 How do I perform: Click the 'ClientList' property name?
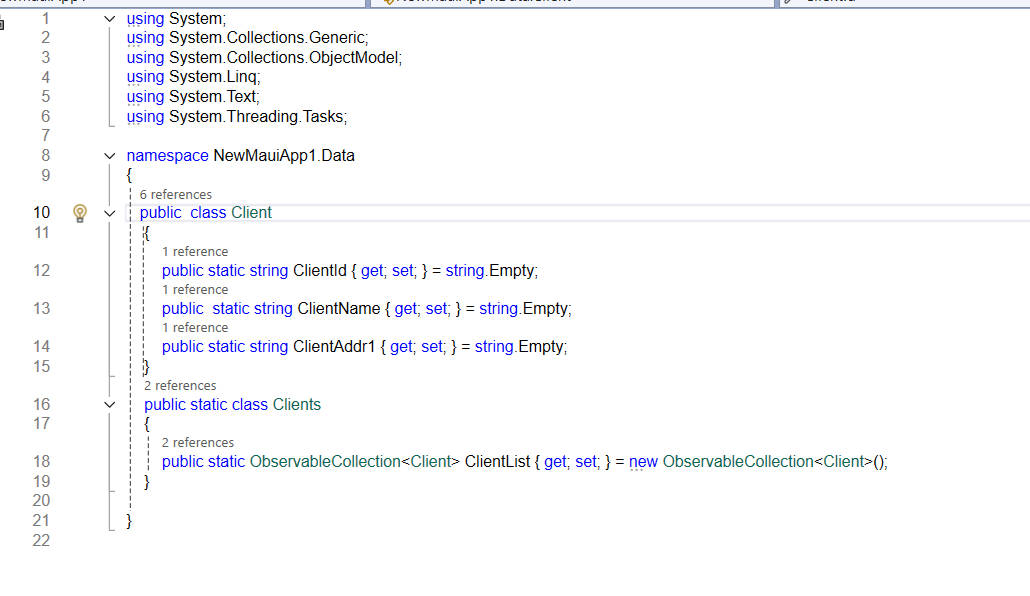click(497, 462)
